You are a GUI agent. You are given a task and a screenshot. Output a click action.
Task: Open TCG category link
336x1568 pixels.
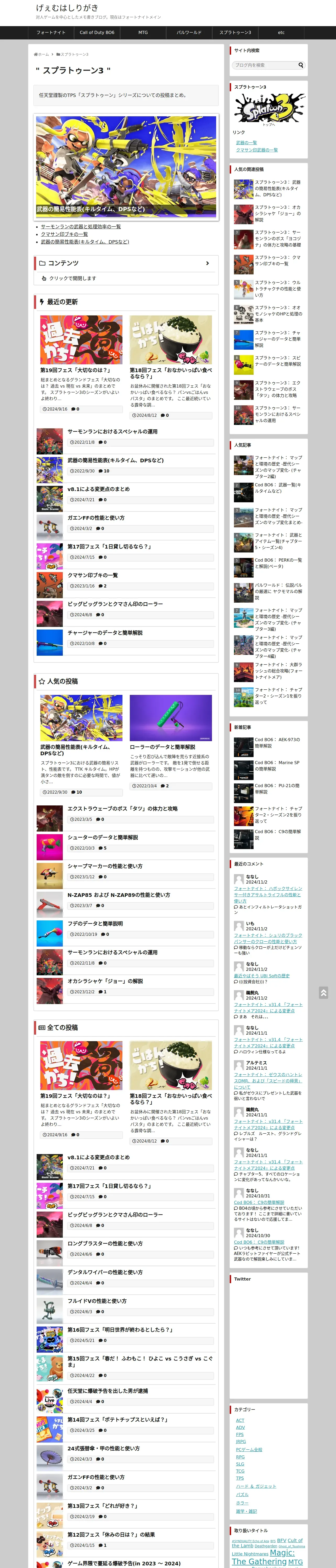240,1471
